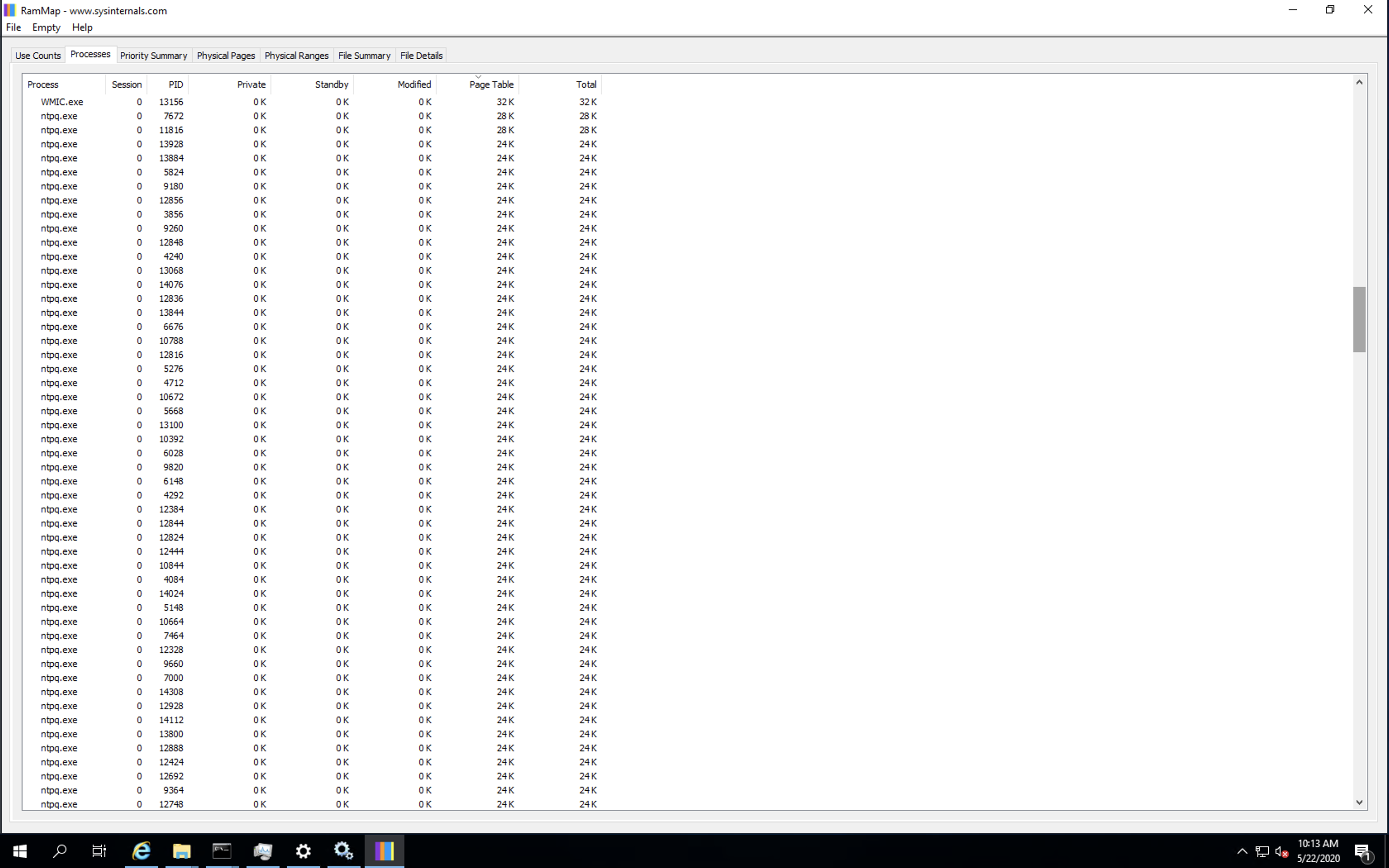Click PID 12856 in the list
The image size is (1389, 868).
(171, 200)
